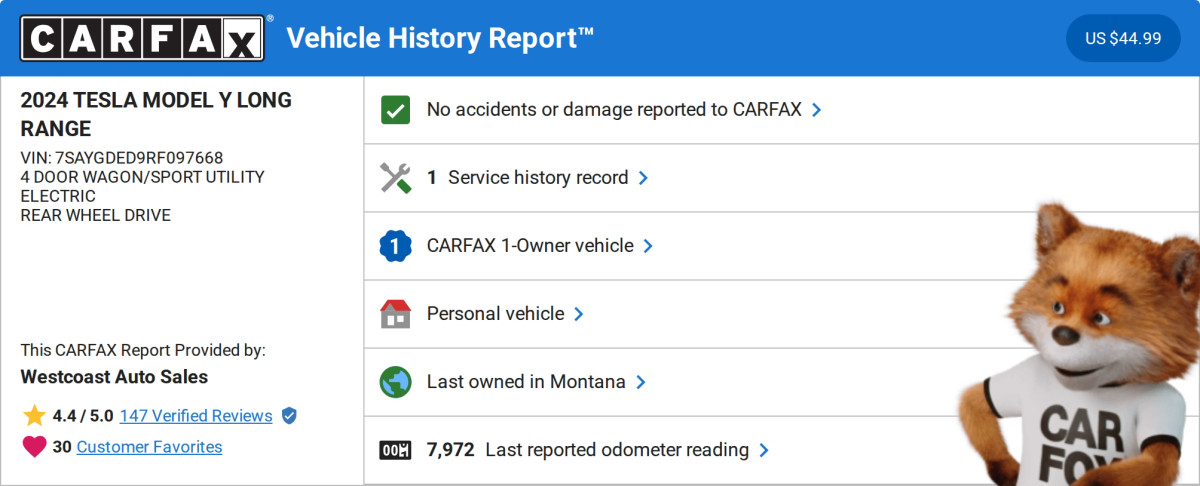Click the globe last owned icon
1200x486 pixels.
[396, 382]
